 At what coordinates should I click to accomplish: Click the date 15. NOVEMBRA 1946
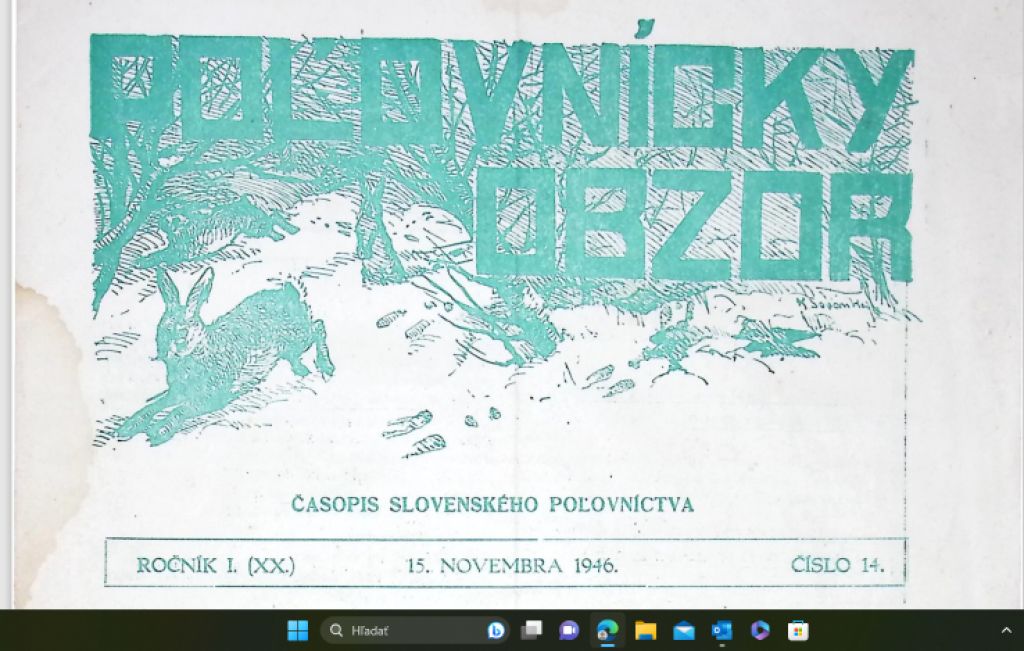coord(512,565)
